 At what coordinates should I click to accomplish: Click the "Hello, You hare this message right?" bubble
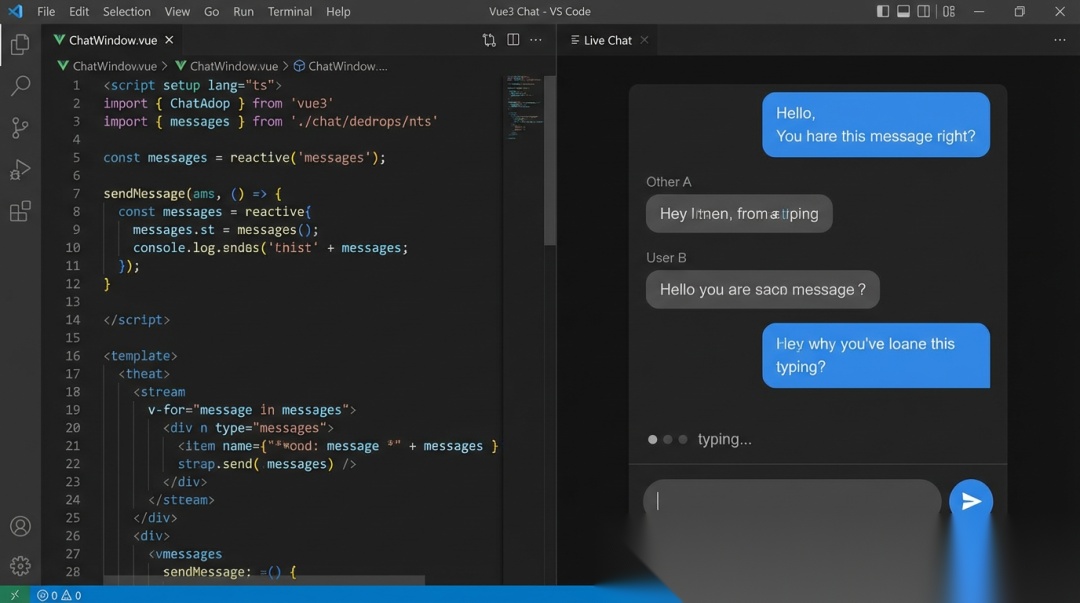pyautogui.click(x=875, y=125)
